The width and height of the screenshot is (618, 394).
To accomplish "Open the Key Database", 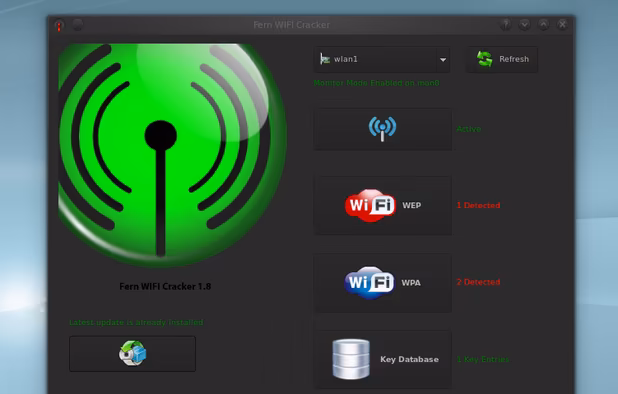I will click(383, 359).
